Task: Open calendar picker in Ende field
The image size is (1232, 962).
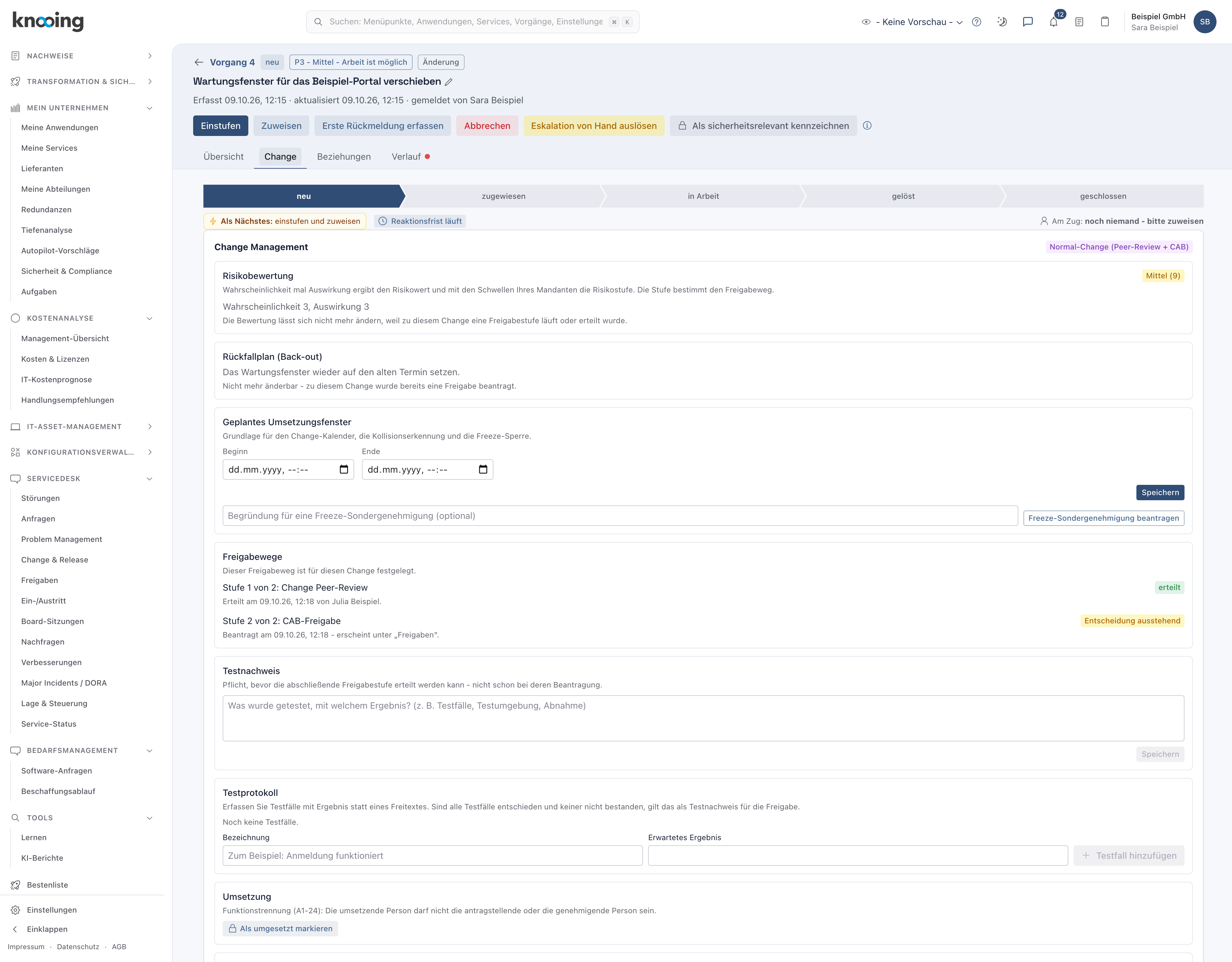Action: (483, 469)
